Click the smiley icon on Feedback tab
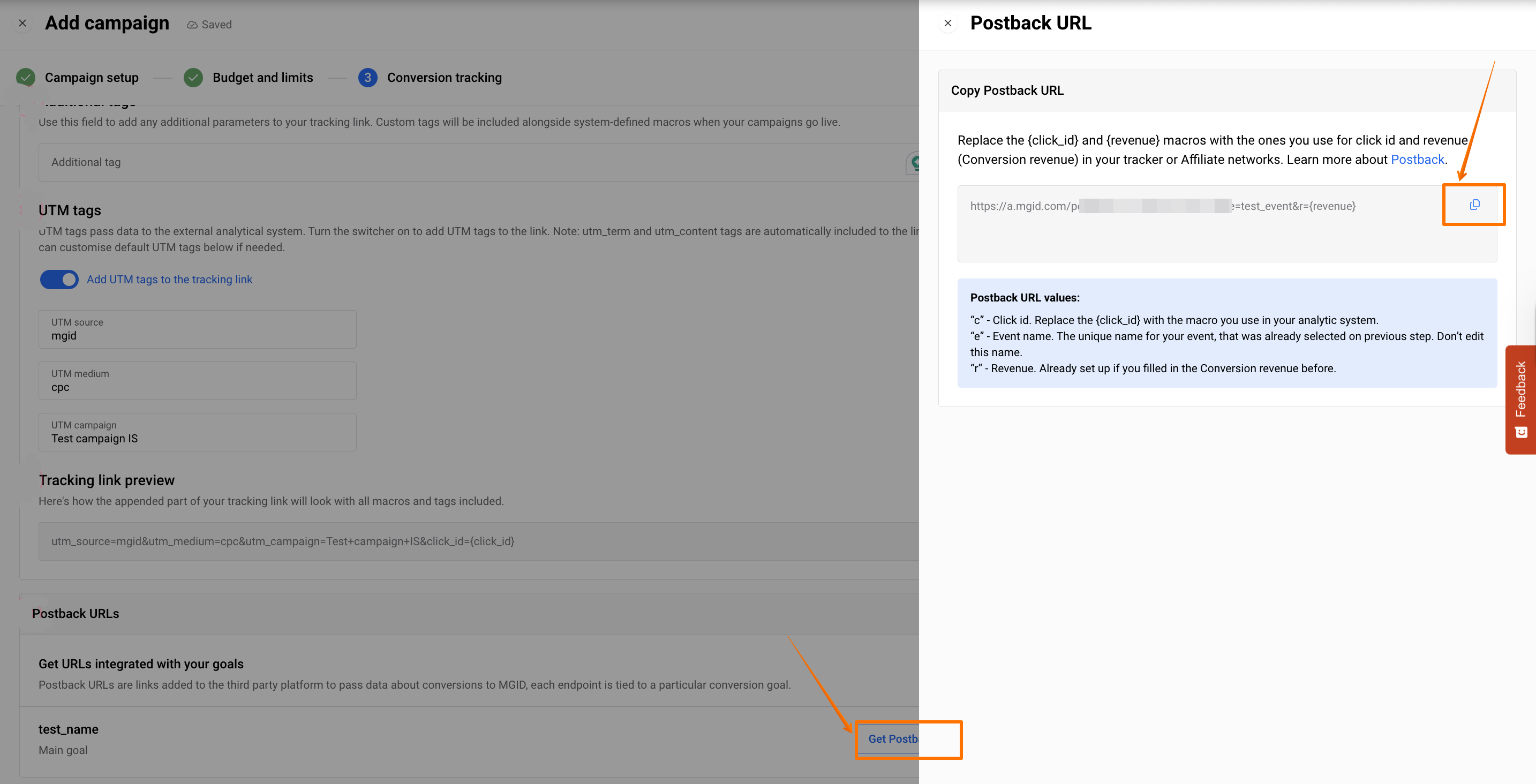This screenshot has height=784, width=1536. (1521, 432)
